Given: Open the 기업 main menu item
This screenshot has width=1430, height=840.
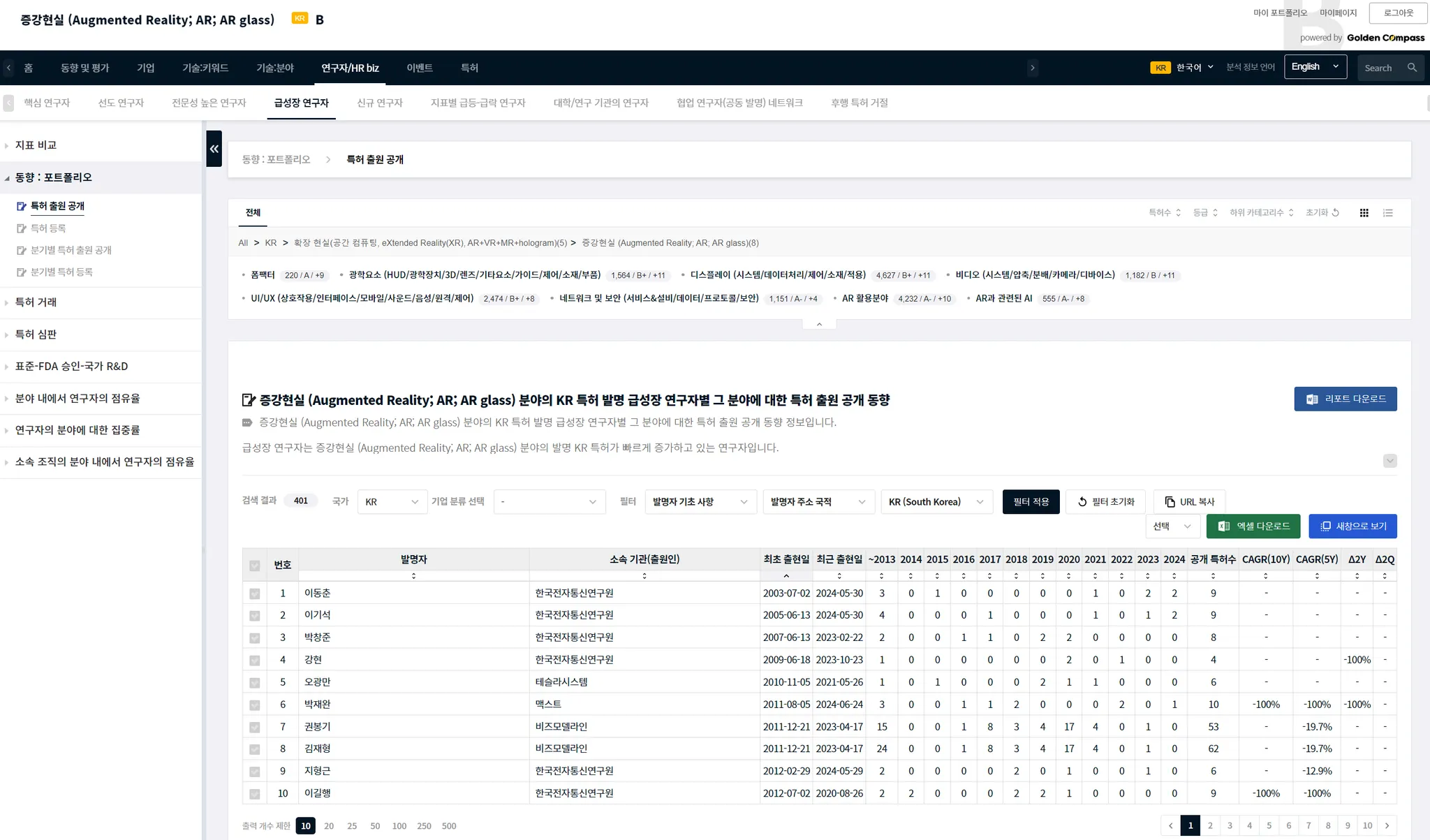Looking at the screenshot, I should [x=145, y=68].
